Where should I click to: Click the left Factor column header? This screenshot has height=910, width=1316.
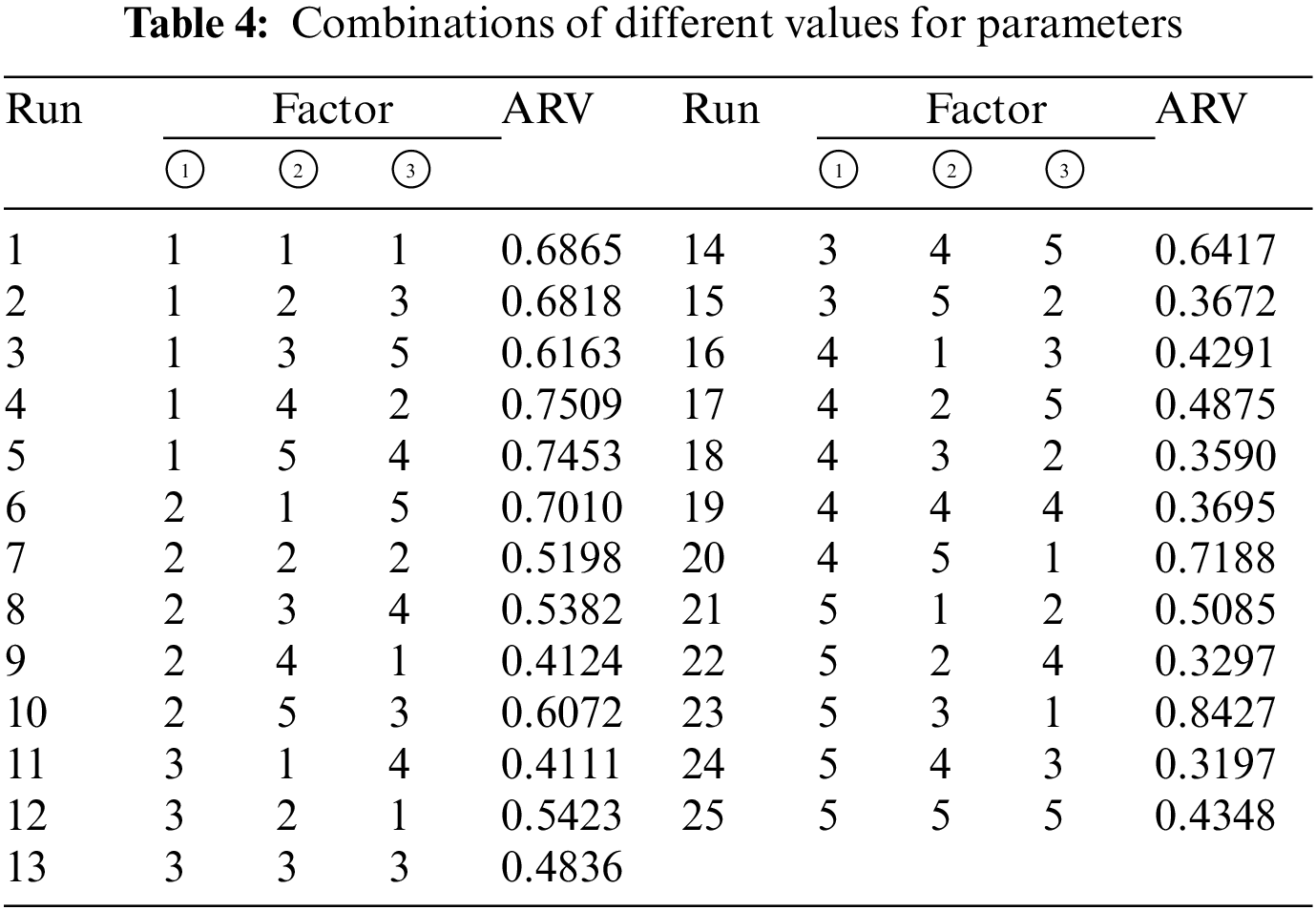tap(332, 110)
